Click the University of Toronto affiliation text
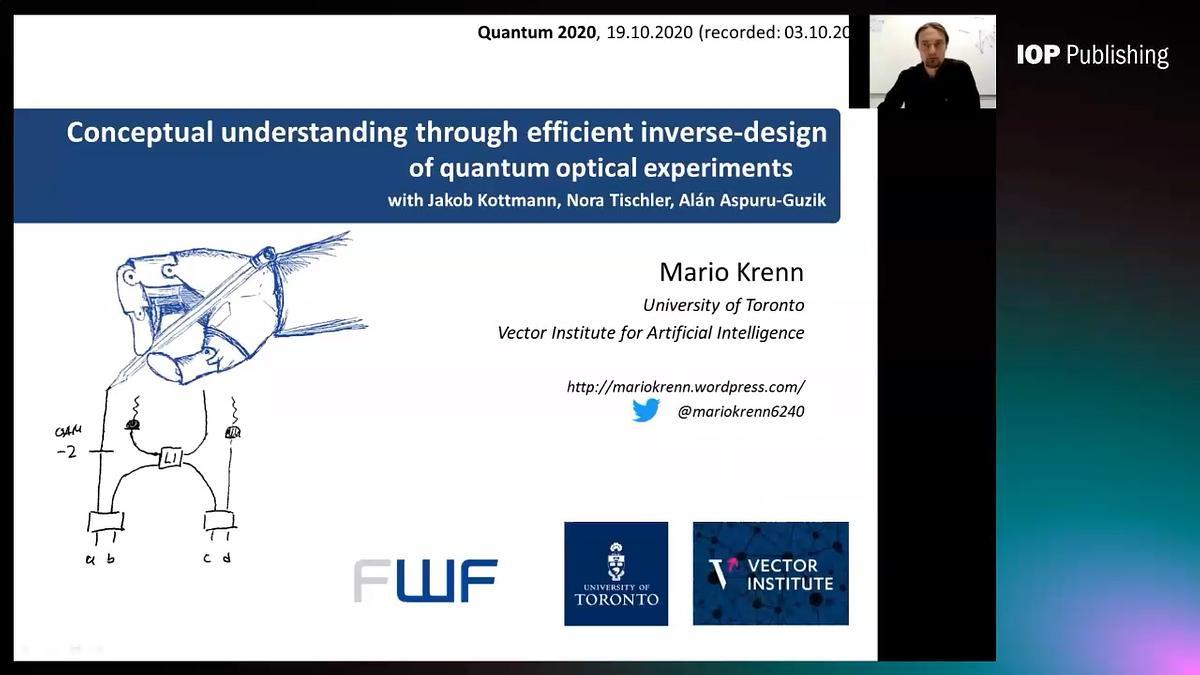Viewport: 1200px width, 675px height. (x=723, y=305)
